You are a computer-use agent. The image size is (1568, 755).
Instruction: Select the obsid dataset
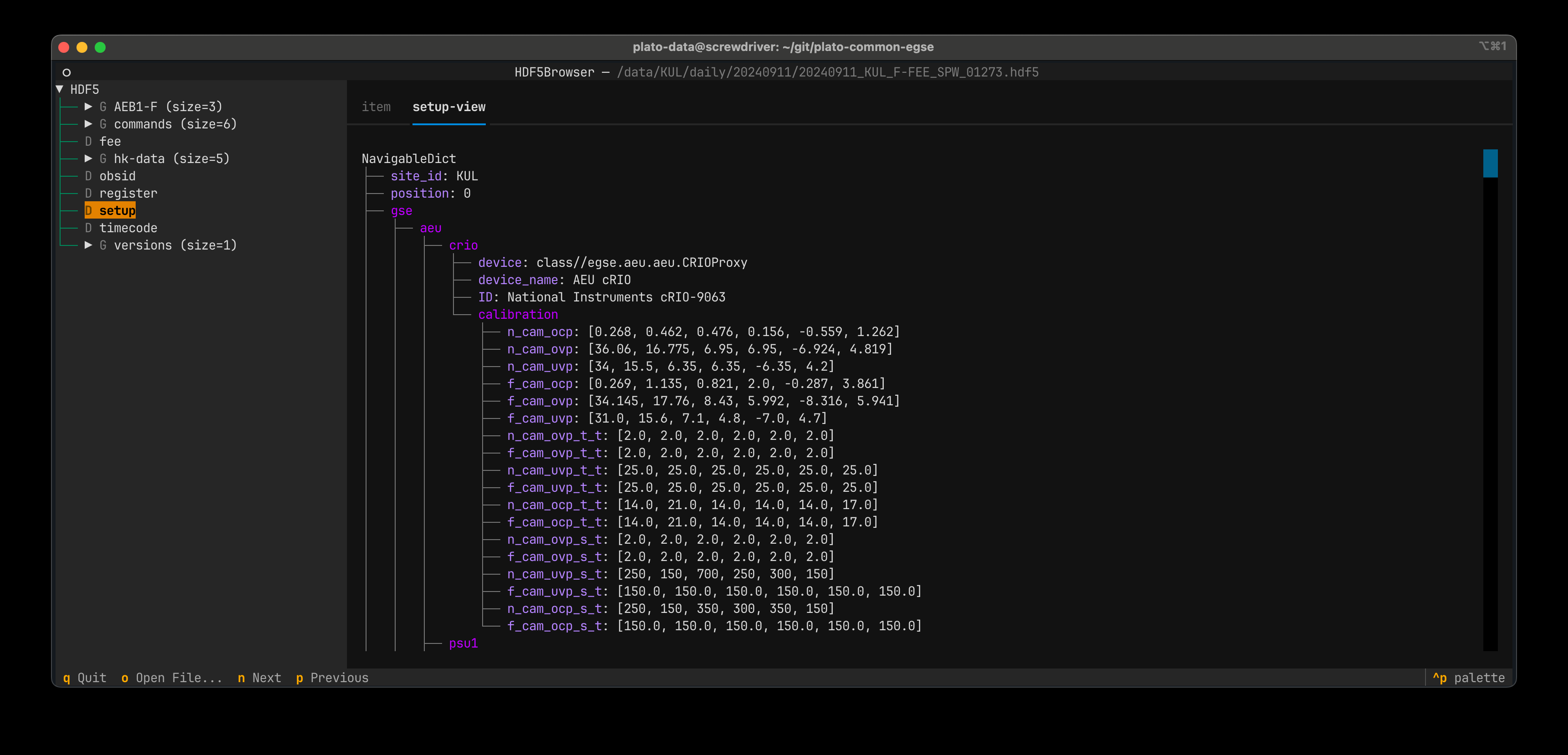tap(110, 176)
